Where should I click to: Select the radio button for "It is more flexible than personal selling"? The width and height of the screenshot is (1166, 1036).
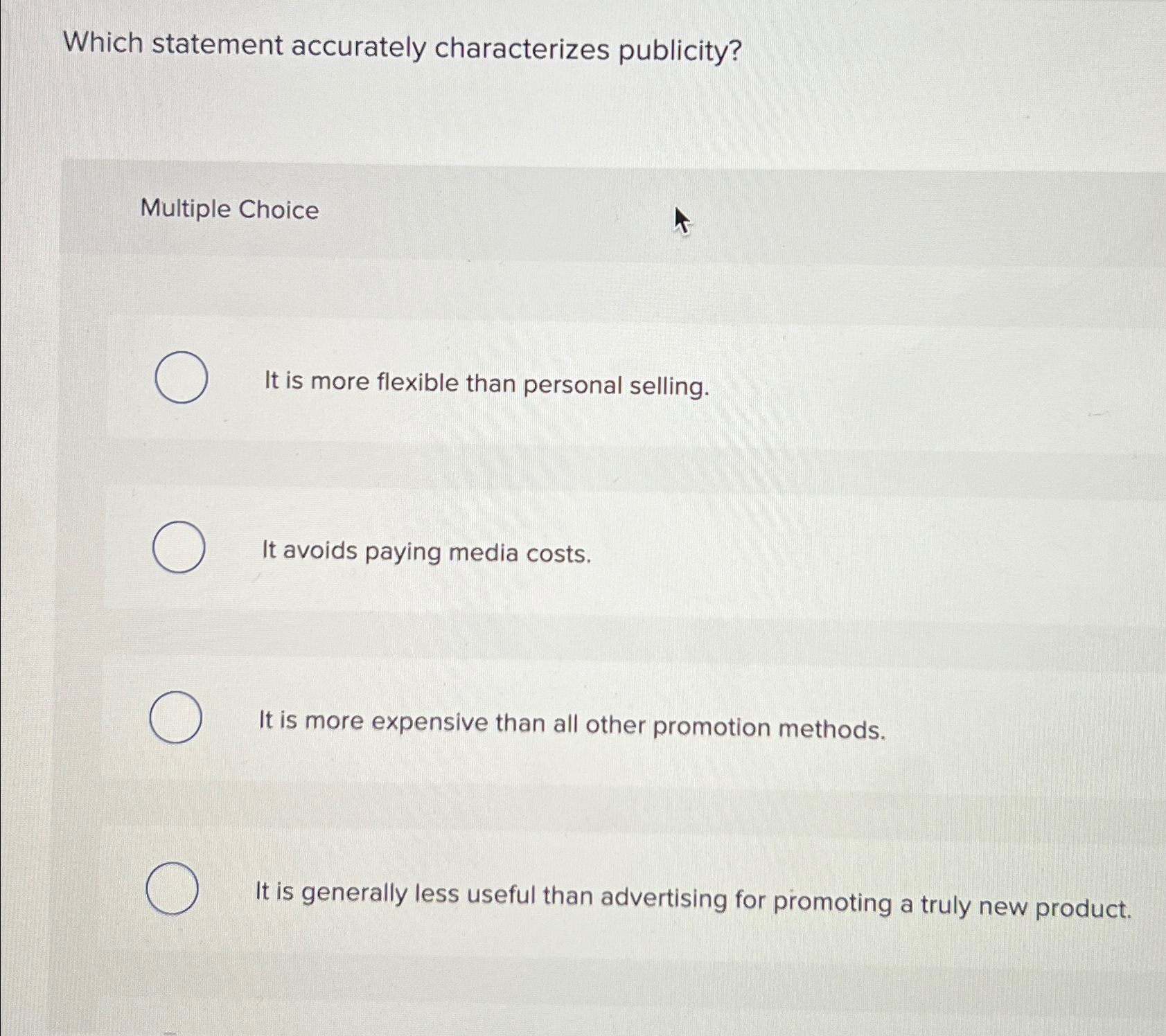(x=180, y=376)
